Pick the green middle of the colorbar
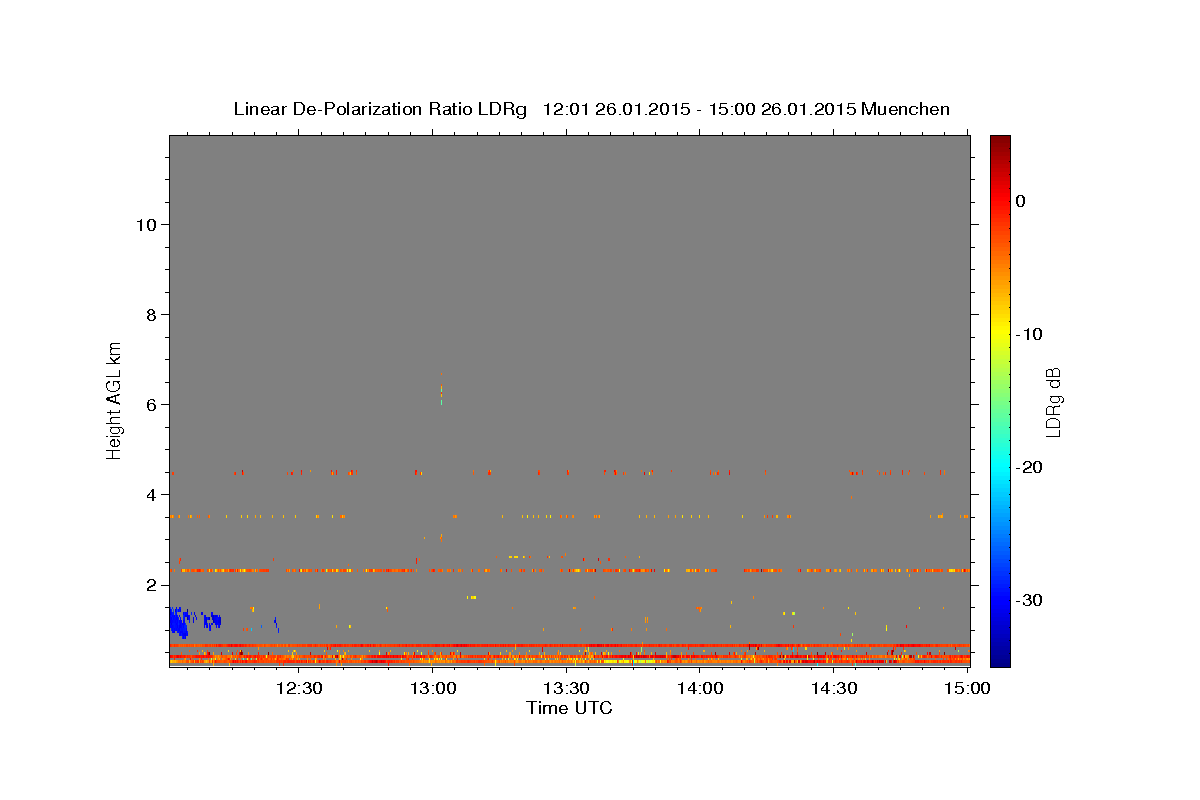This screenshot has width=1200, height=800. pyautogui.click(x=1000, y=400)
